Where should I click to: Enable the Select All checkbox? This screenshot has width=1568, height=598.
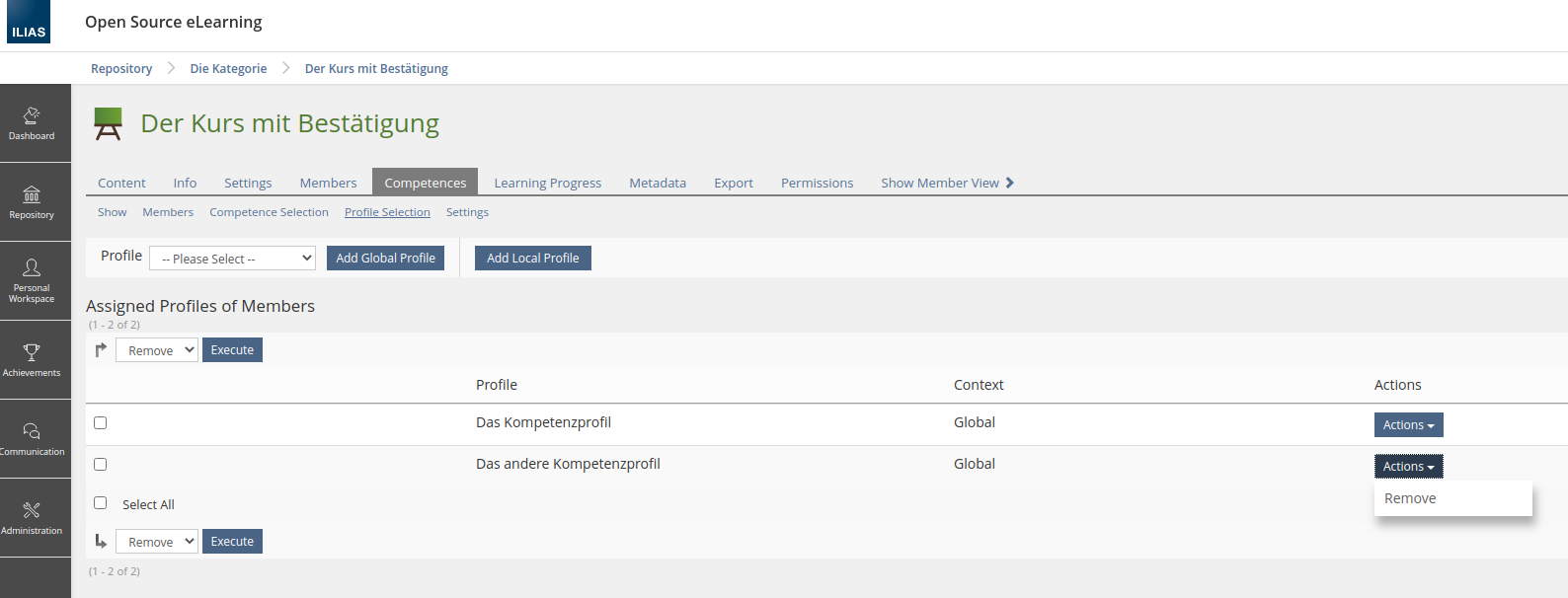tap(100, 503)
